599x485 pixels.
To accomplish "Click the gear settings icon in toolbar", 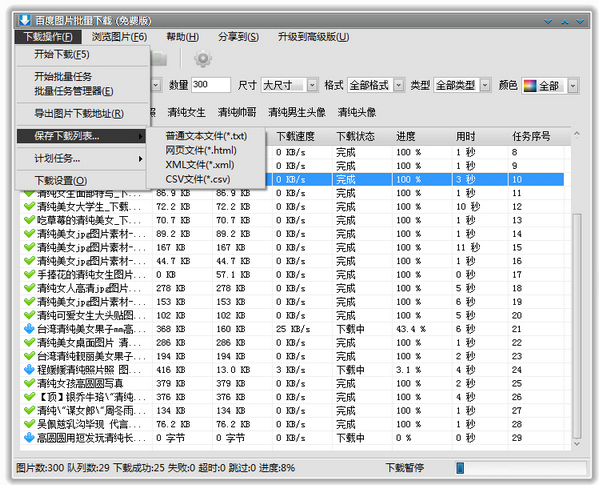I will coord(203,58).
